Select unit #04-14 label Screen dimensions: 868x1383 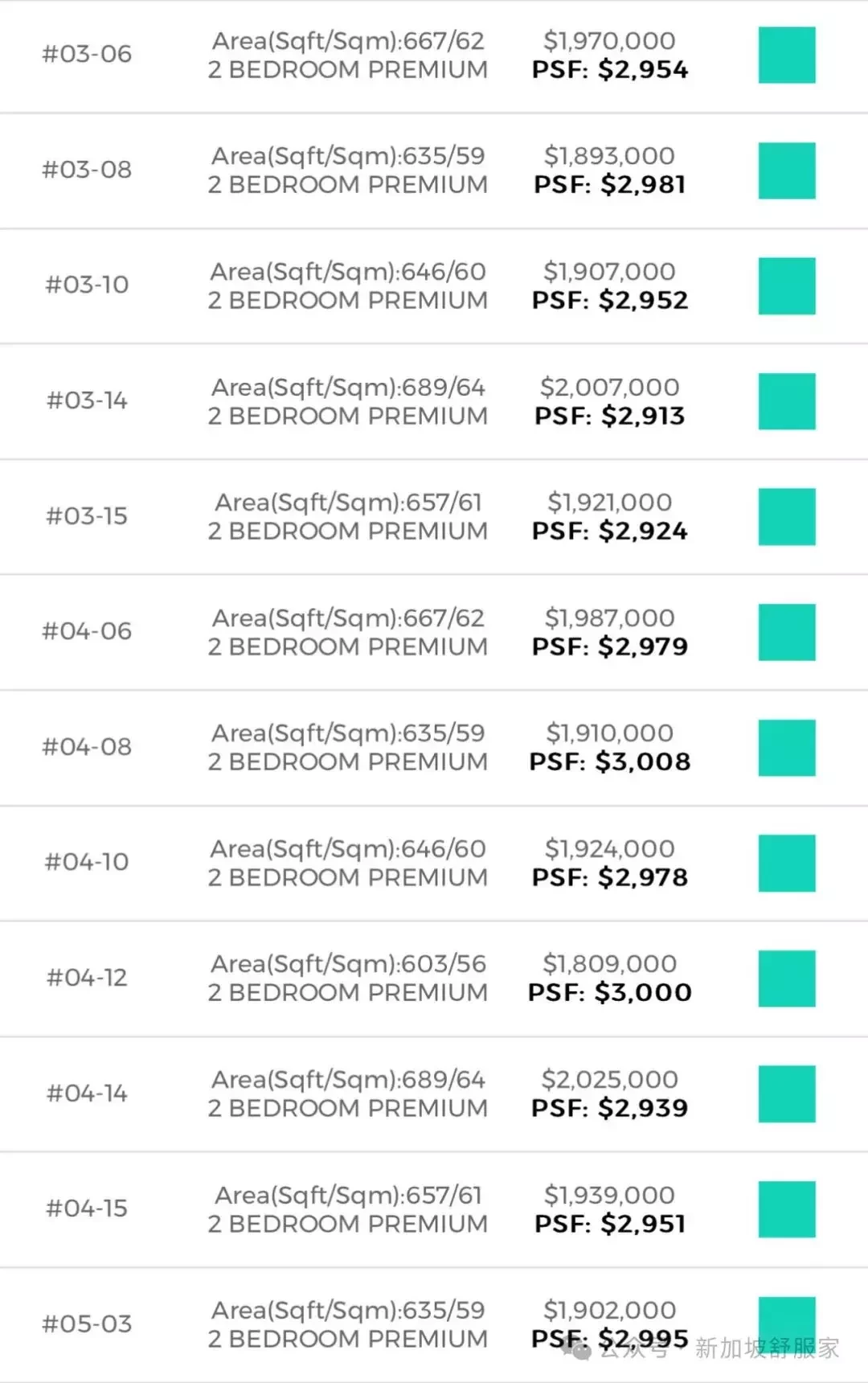87,1093
